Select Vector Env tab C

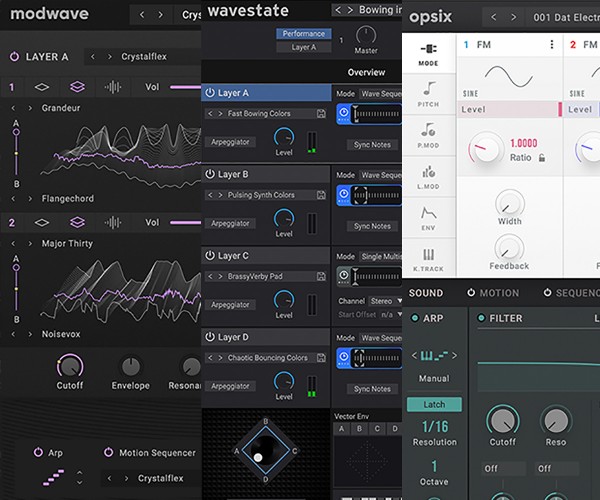pos(377,429)
